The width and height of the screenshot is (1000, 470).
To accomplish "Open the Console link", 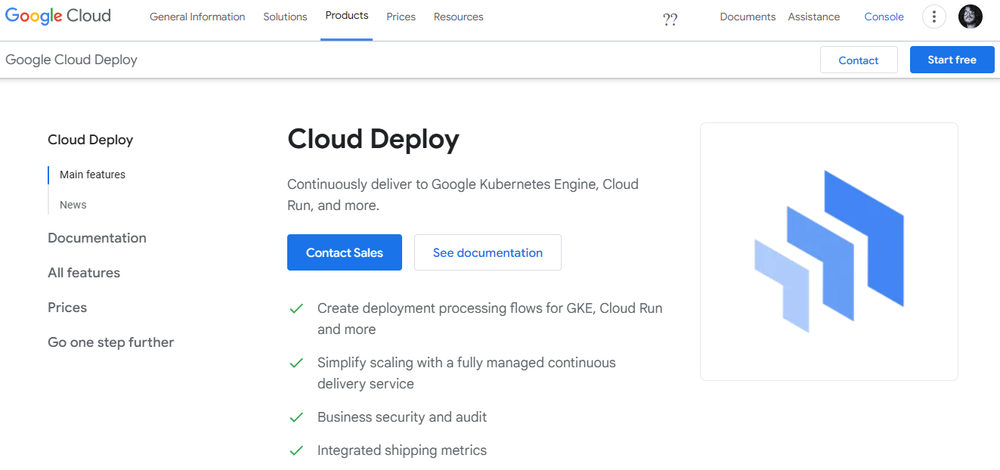I will tap(884, 17).
